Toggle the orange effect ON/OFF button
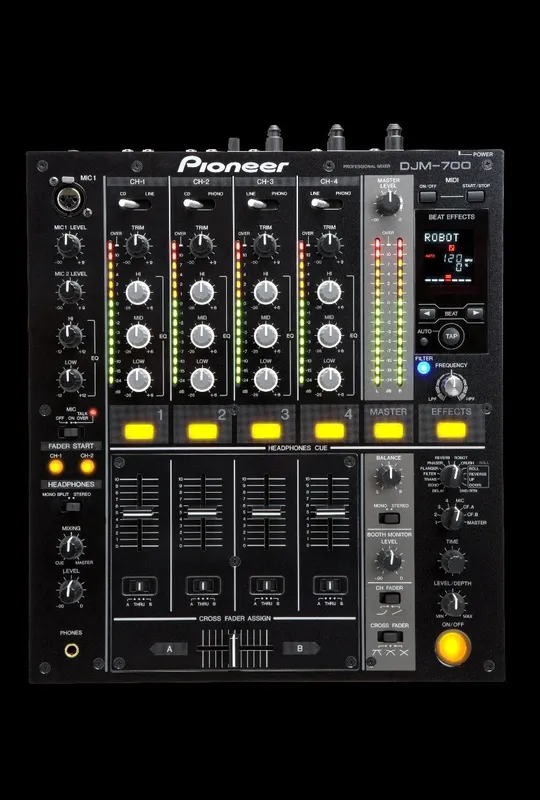This screenshot has width=540, height=800. tap(453, 647)
